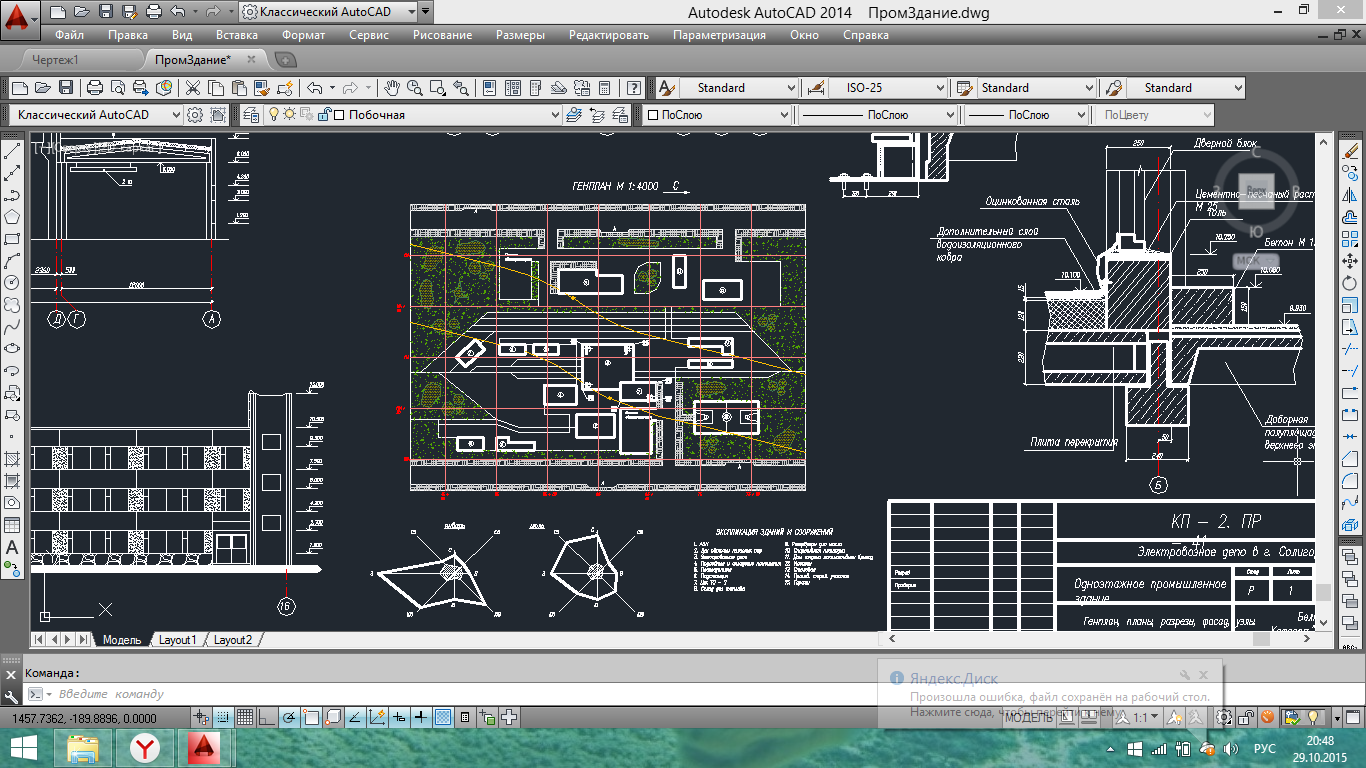Screen dimensions: 1366x768
Task: Open the Рисование menu
Action: [441, 35]
